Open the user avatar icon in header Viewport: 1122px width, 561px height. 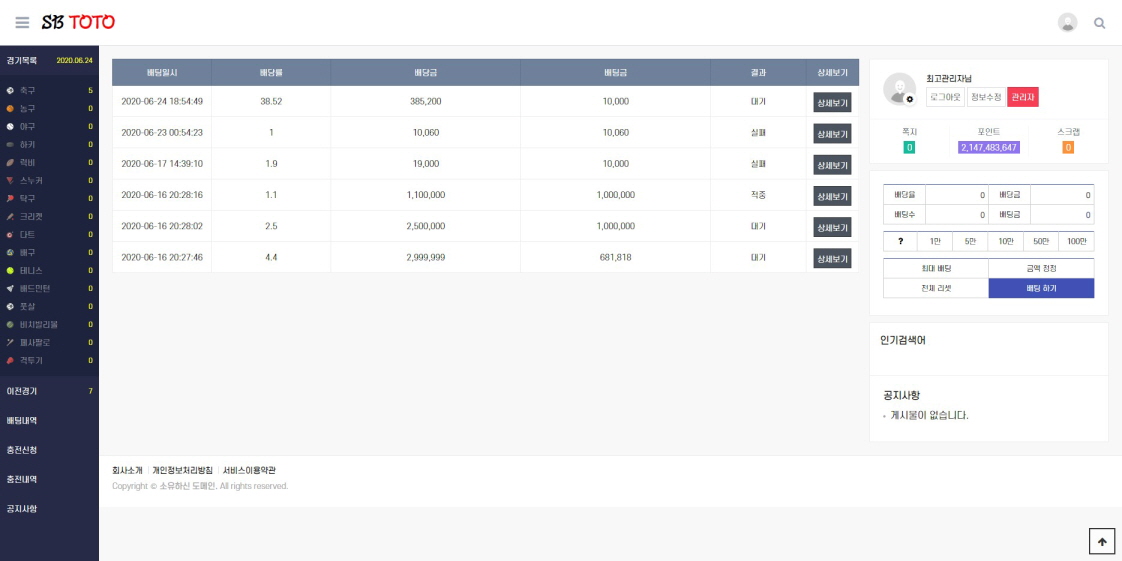point(1067,22)
